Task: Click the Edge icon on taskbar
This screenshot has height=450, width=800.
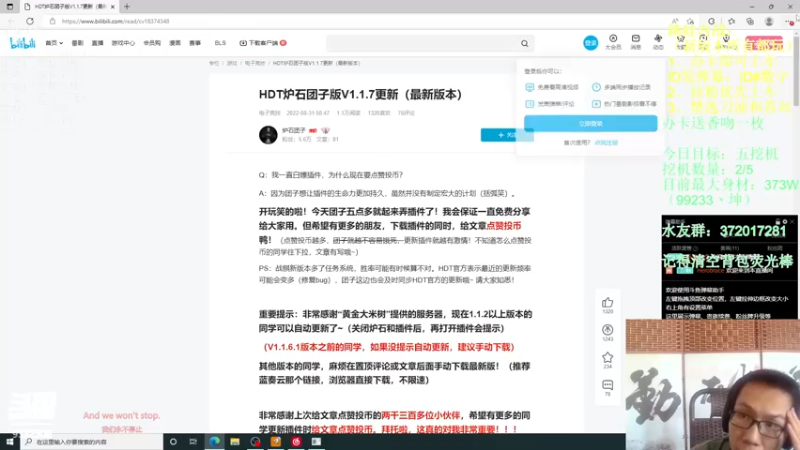Action: [214, 442]
